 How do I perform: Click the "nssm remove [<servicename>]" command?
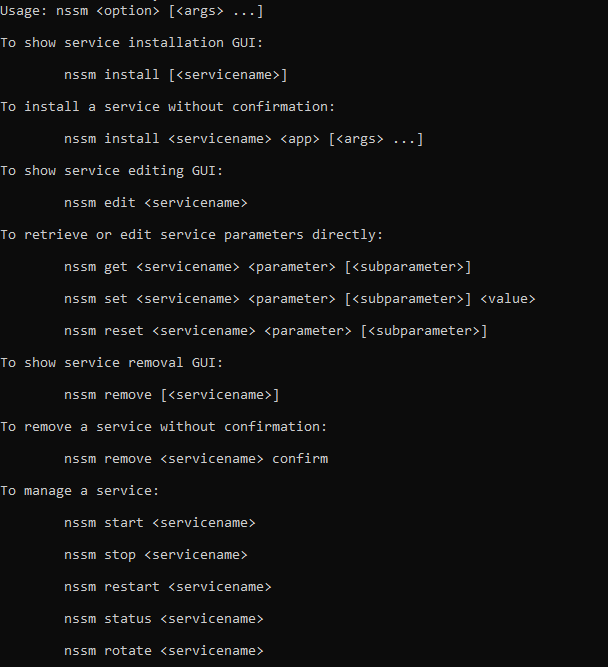click(x=171, y=395)
